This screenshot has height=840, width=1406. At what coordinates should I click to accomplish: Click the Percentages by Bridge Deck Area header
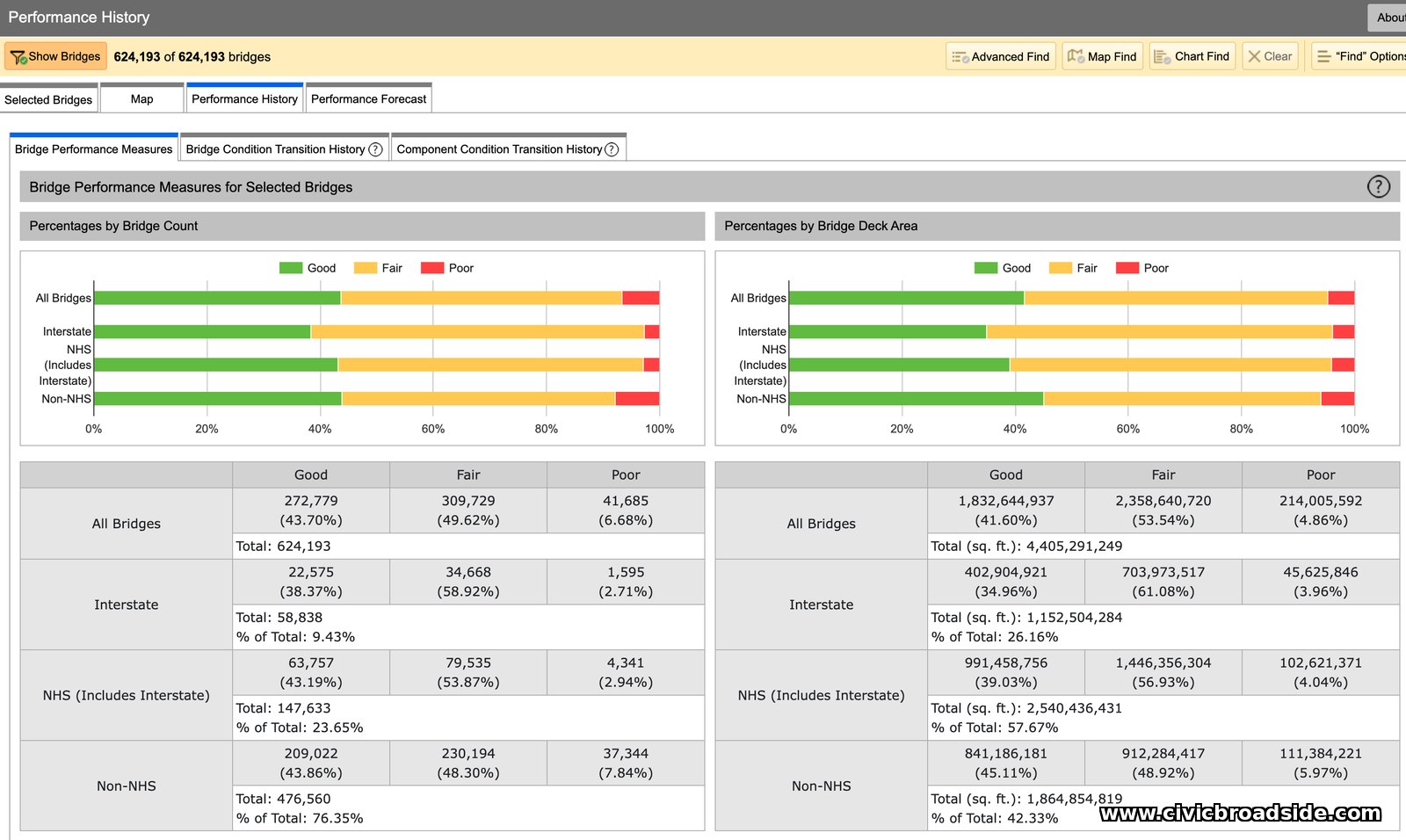point(1057,226)
